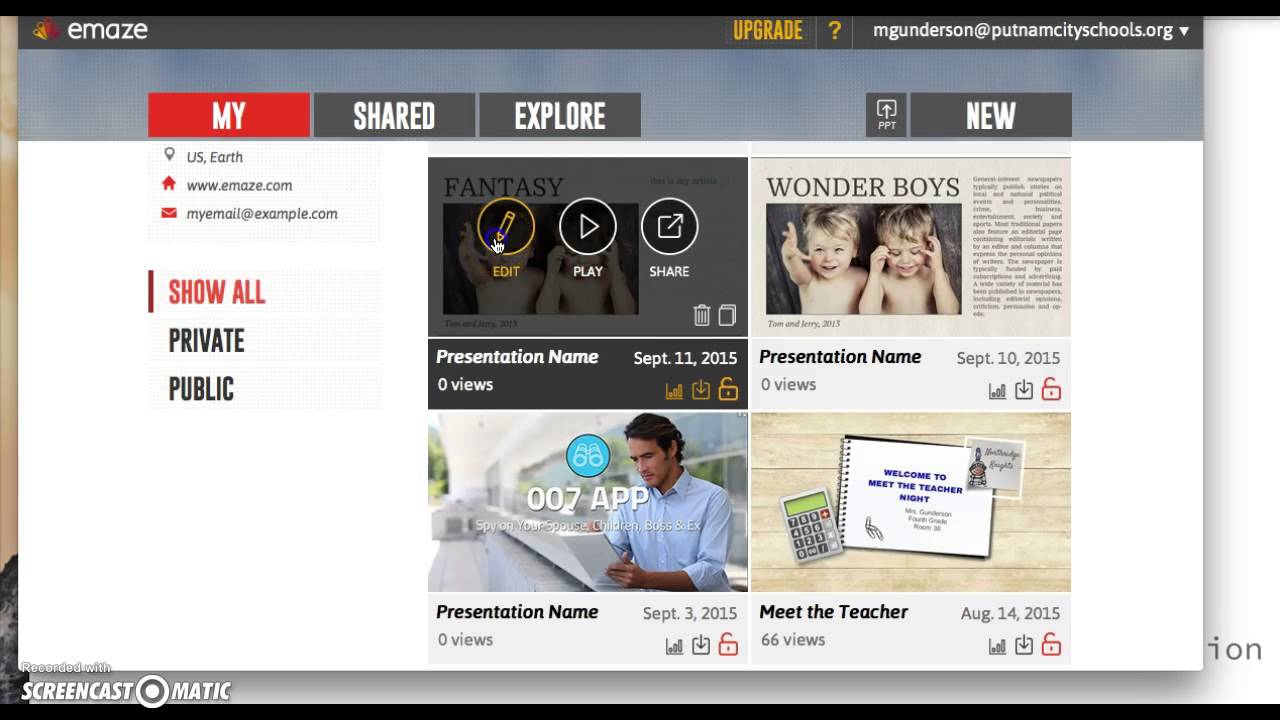Screen dimensions: 1280x720
Task: Open www.emaze.com profile link
Action: [x=239, y=185]
